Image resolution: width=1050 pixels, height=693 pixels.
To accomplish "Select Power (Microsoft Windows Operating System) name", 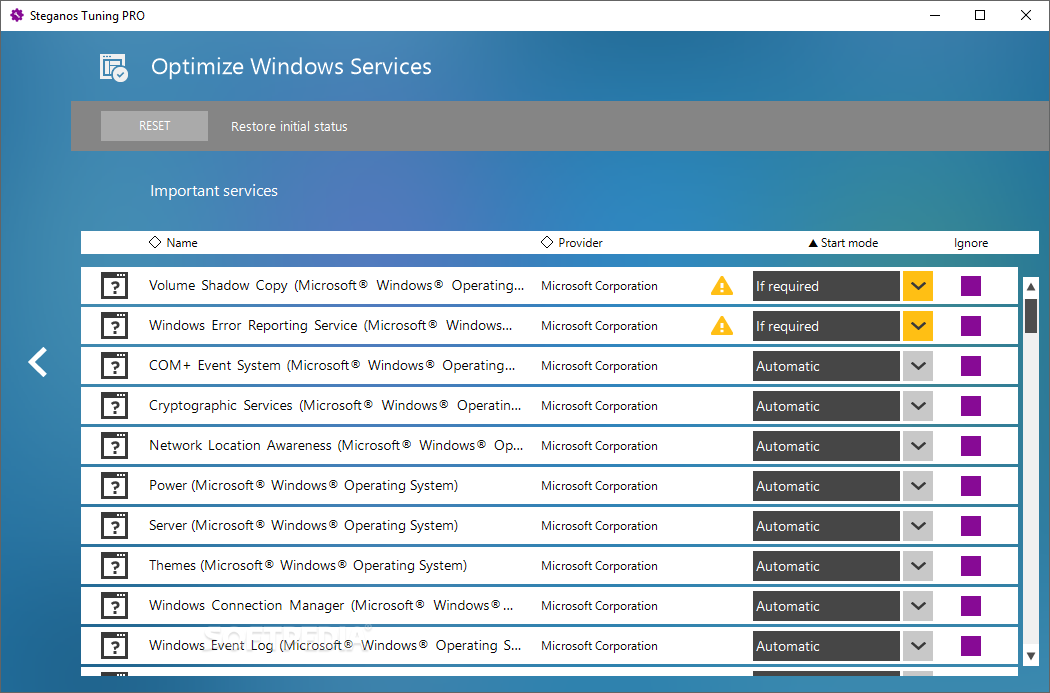I will tap(303, 485).
